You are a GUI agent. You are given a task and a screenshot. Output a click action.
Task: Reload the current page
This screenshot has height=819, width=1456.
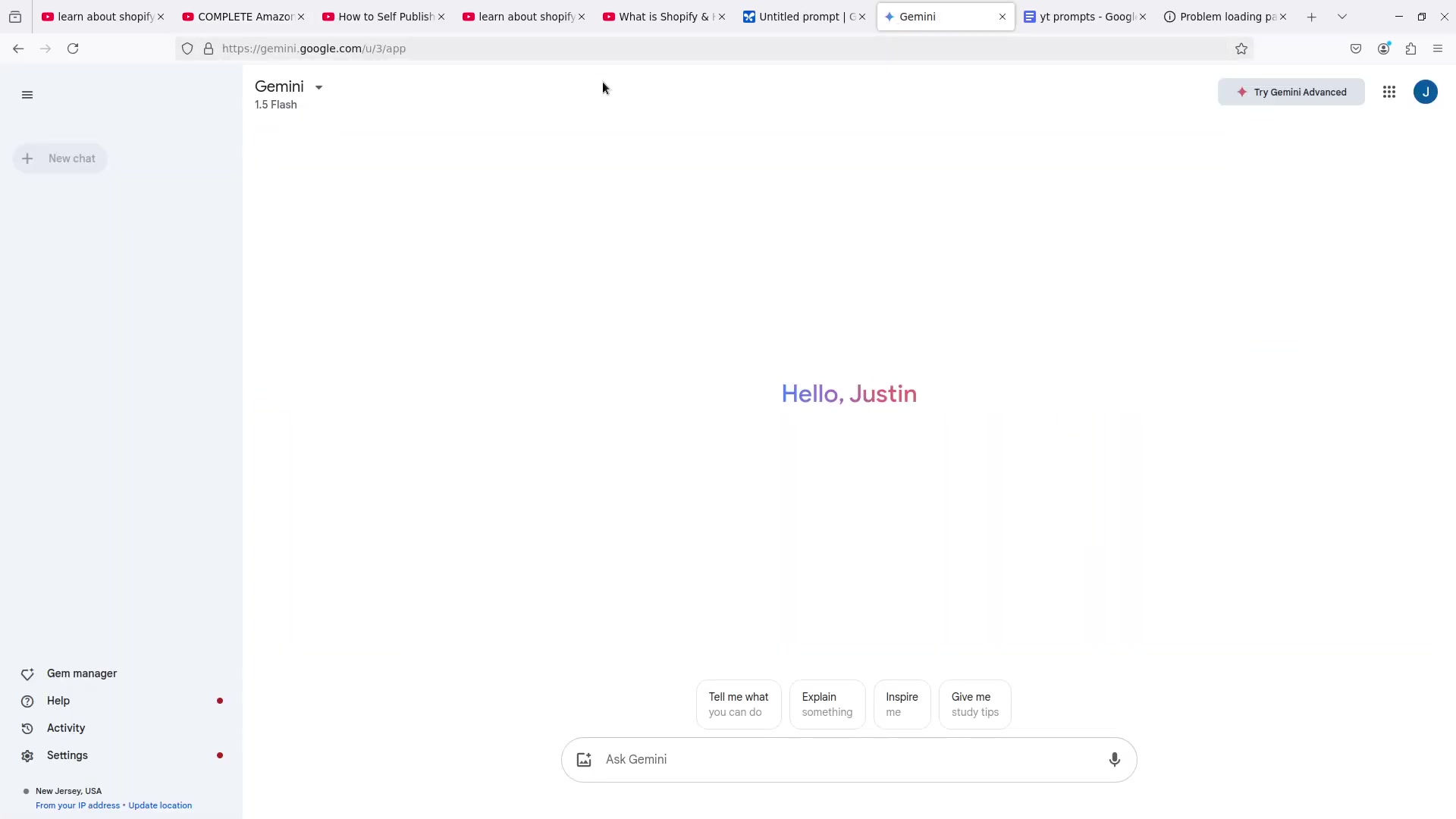(x=73, y=49)
